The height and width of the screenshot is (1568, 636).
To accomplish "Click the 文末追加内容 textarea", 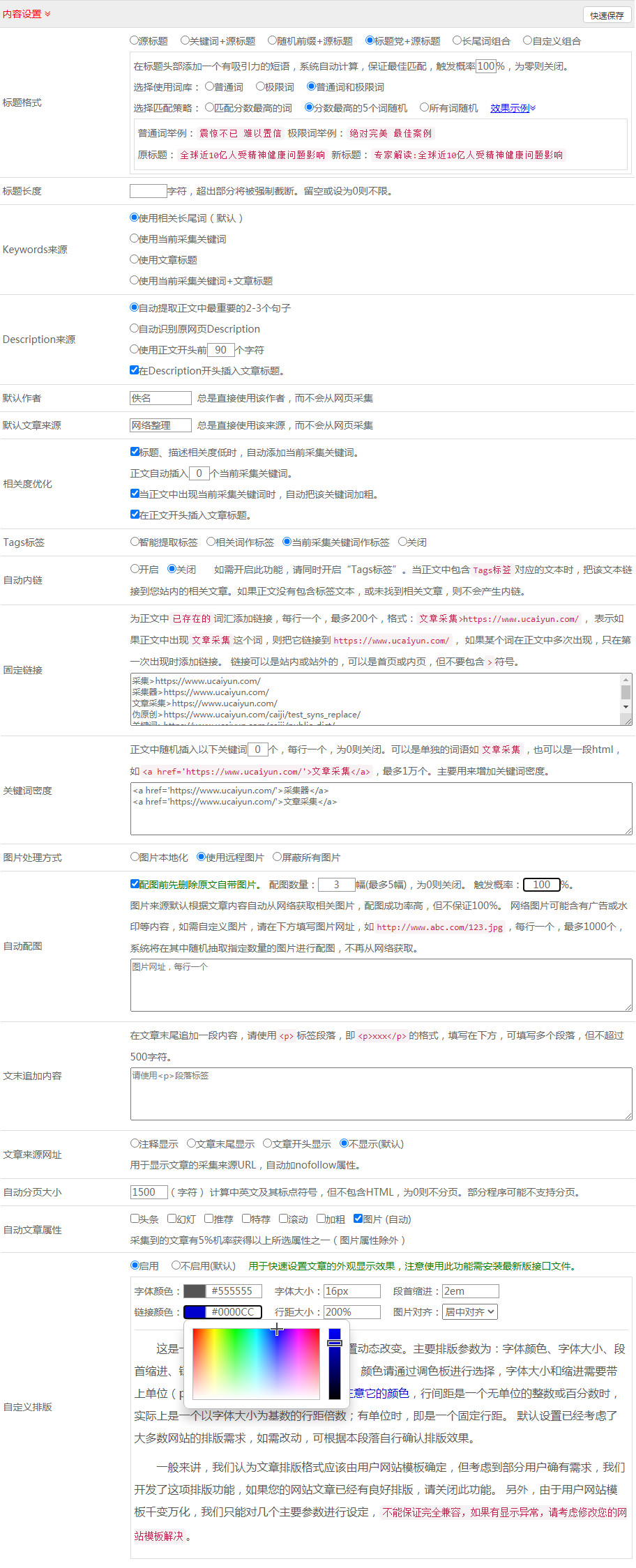I will (x=381, y=1094).
